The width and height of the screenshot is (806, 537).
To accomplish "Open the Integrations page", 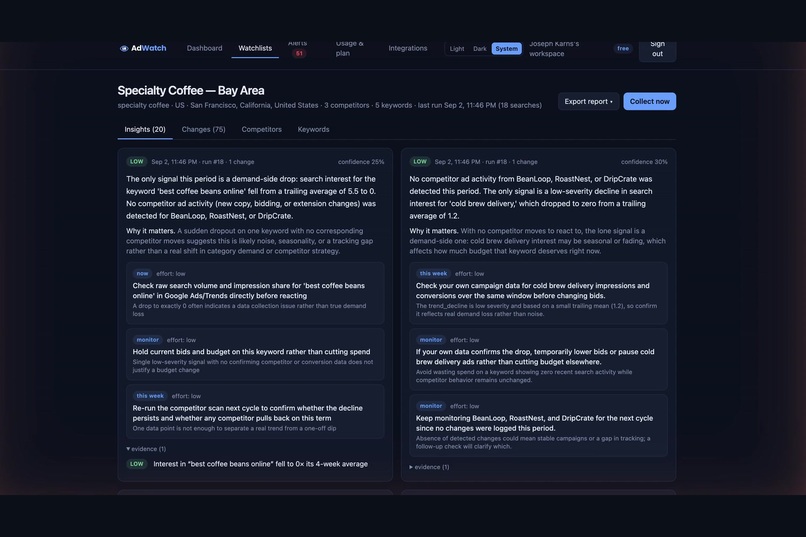I will [408, 48].
